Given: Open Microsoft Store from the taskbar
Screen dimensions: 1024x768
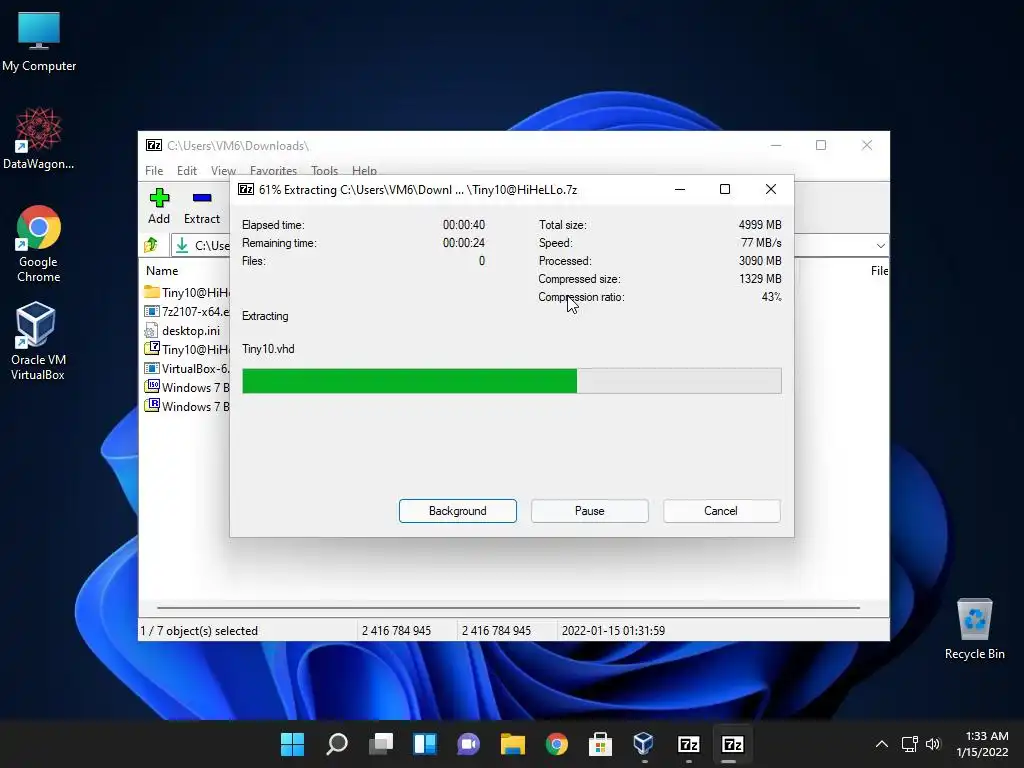Looking at the screenshot, I should pyautogui.click(x=600, y=744).
